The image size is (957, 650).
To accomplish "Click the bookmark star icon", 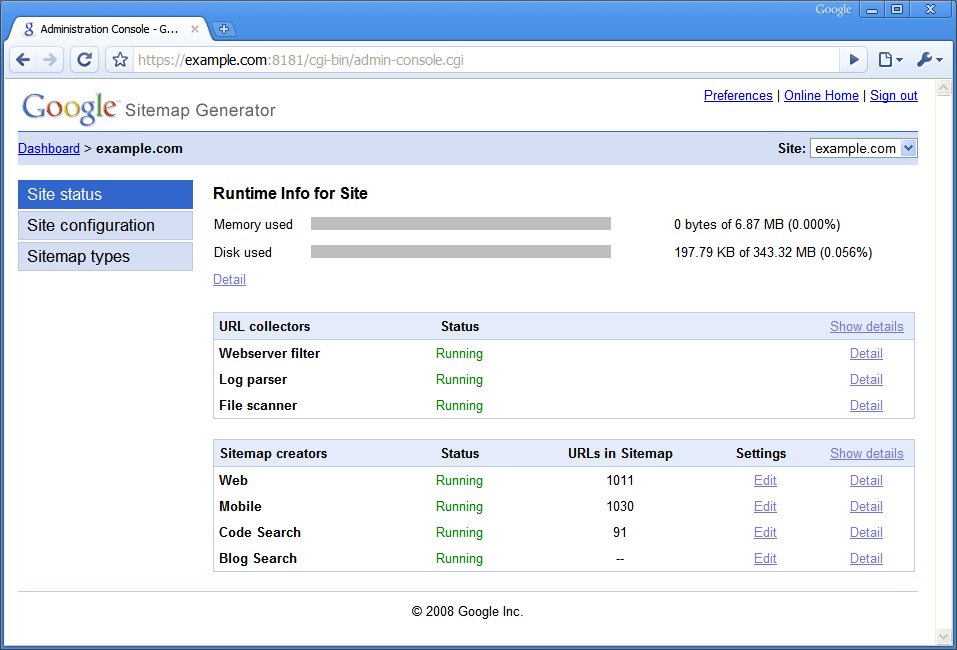I will [119, 60].
